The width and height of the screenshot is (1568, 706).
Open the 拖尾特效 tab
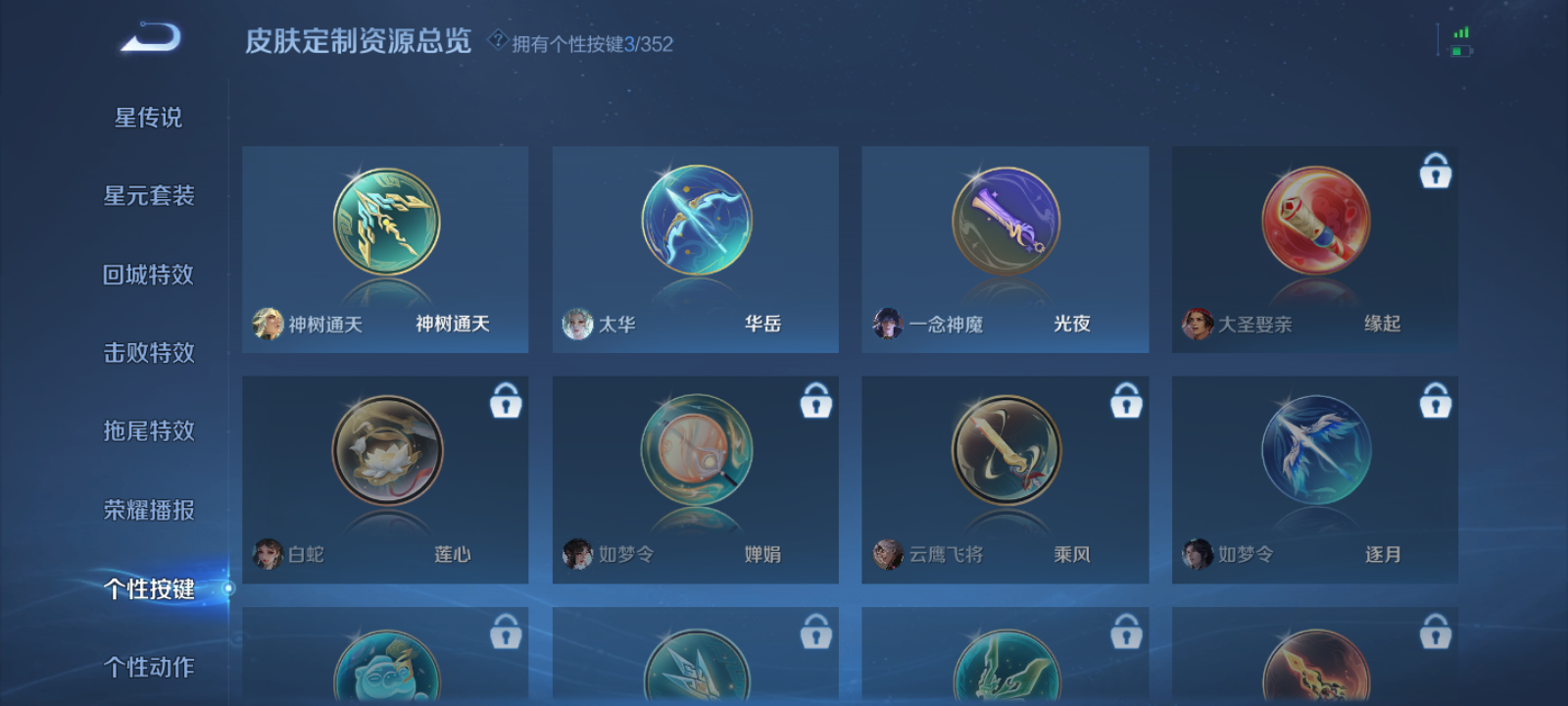pos(149,431)
